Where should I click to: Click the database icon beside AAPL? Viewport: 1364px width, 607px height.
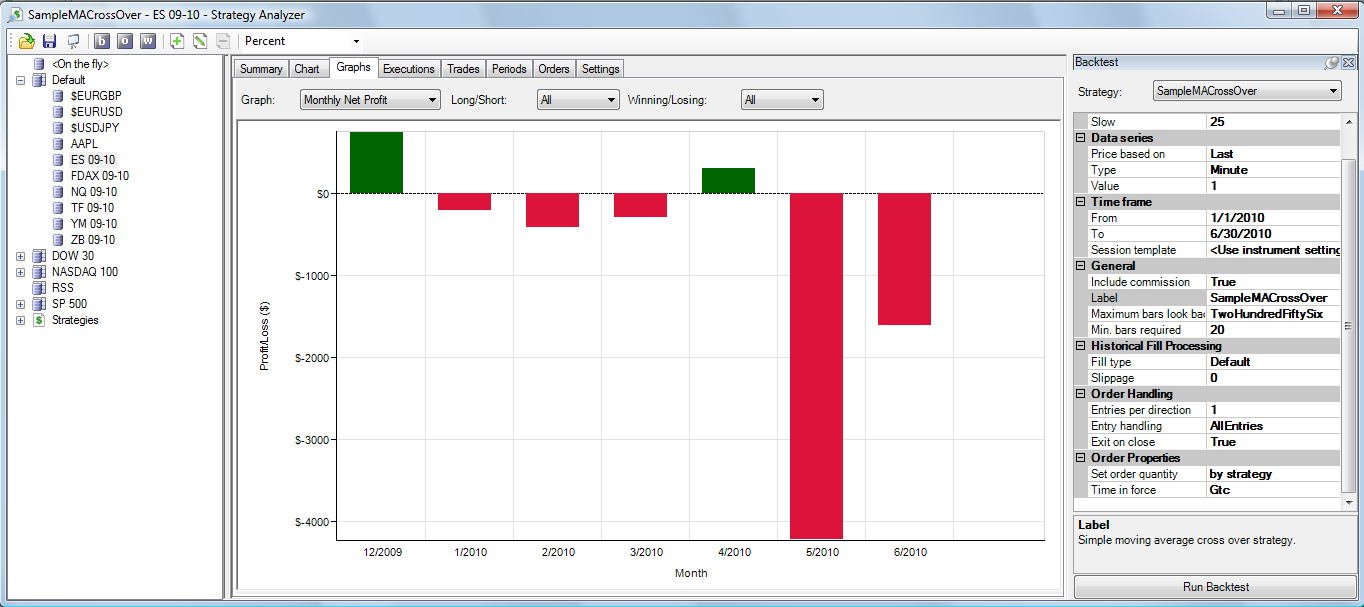(59, 144)
